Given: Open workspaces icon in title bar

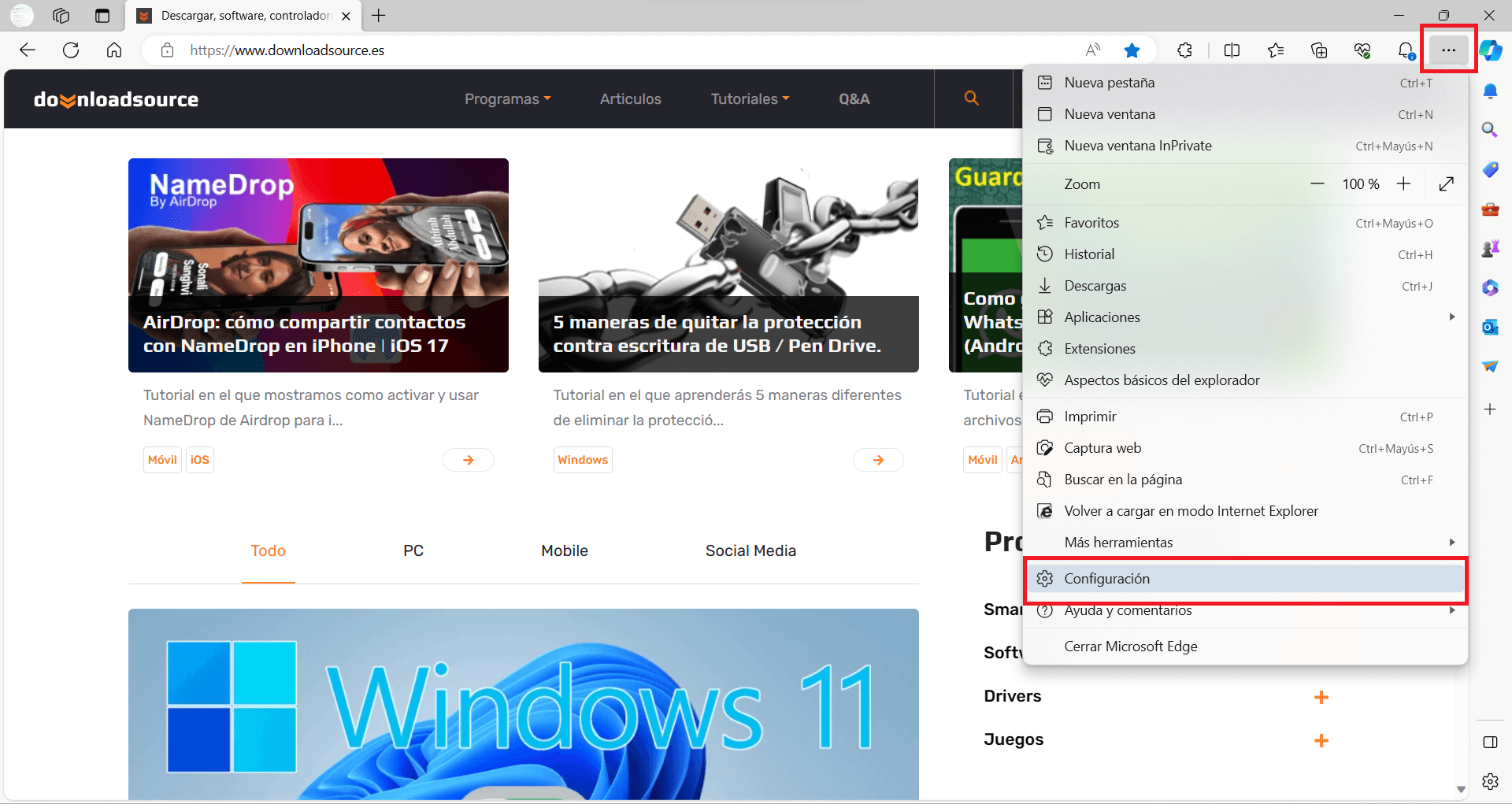Looking at the screenshot, I should pyautogui.click(x=61, y=16).
